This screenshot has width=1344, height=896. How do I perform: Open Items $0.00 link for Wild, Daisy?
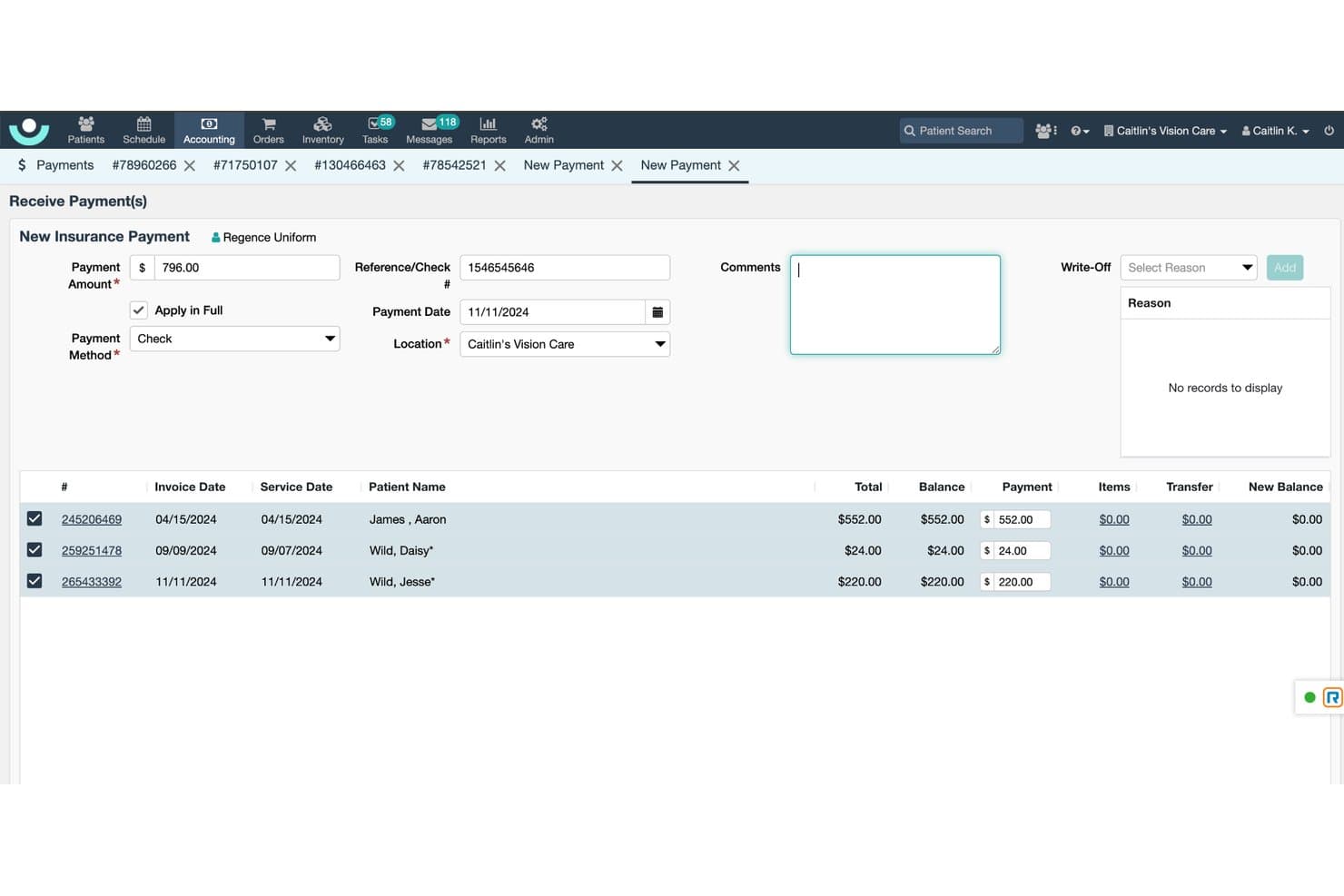tap(1114, 550)
